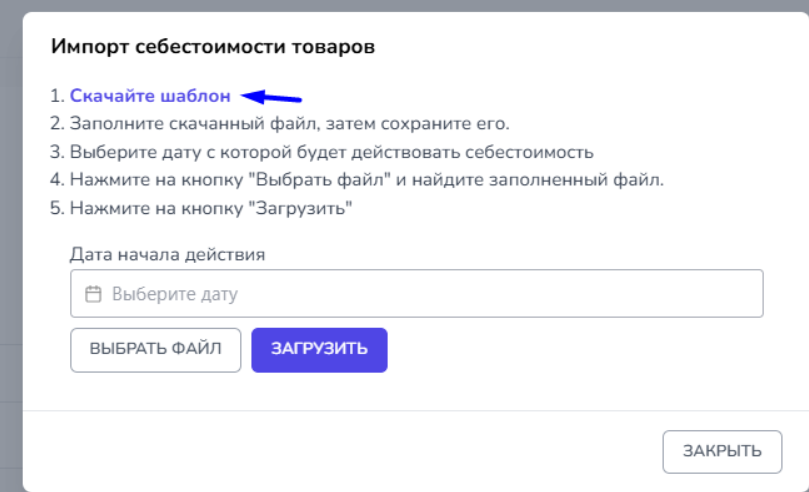Click the empty footer area left of "Закрыть"

[x=340, y=451]
